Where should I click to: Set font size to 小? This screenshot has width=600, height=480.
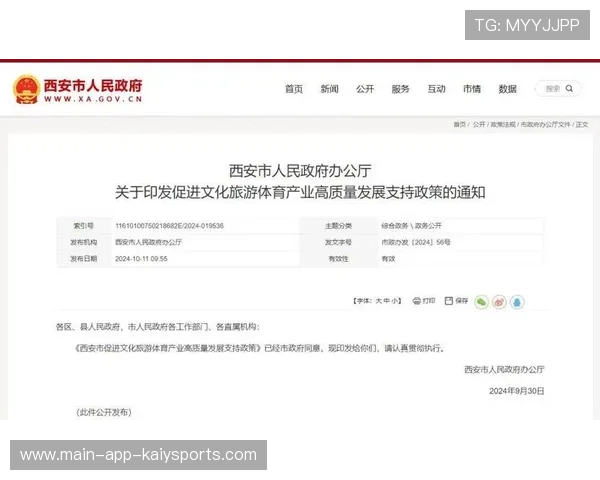point(394,301)
